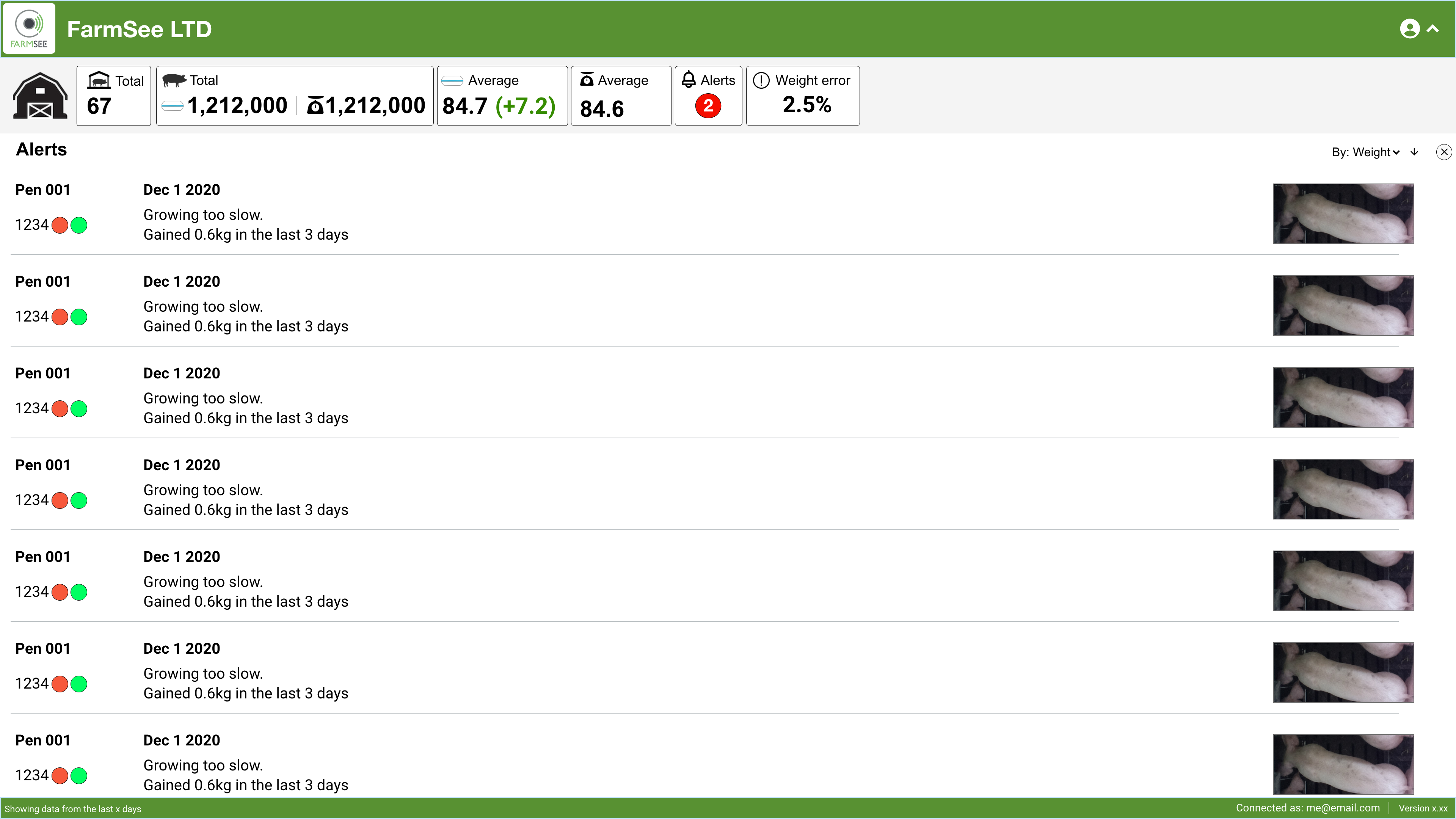The height and width of the screenshot is (819, 1456).
Task: Click Gained 0.6kg message in sixth alert
Action: coord(246,693)
